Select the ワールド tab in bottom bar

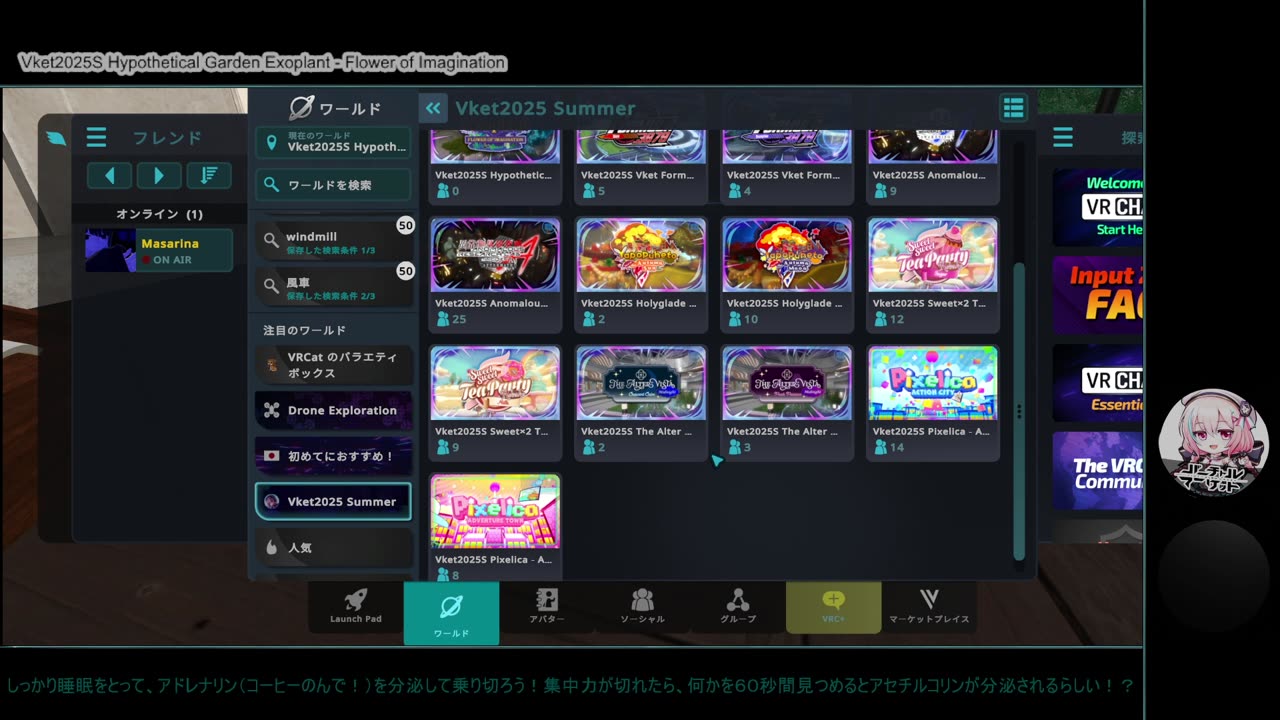[451, 612]
